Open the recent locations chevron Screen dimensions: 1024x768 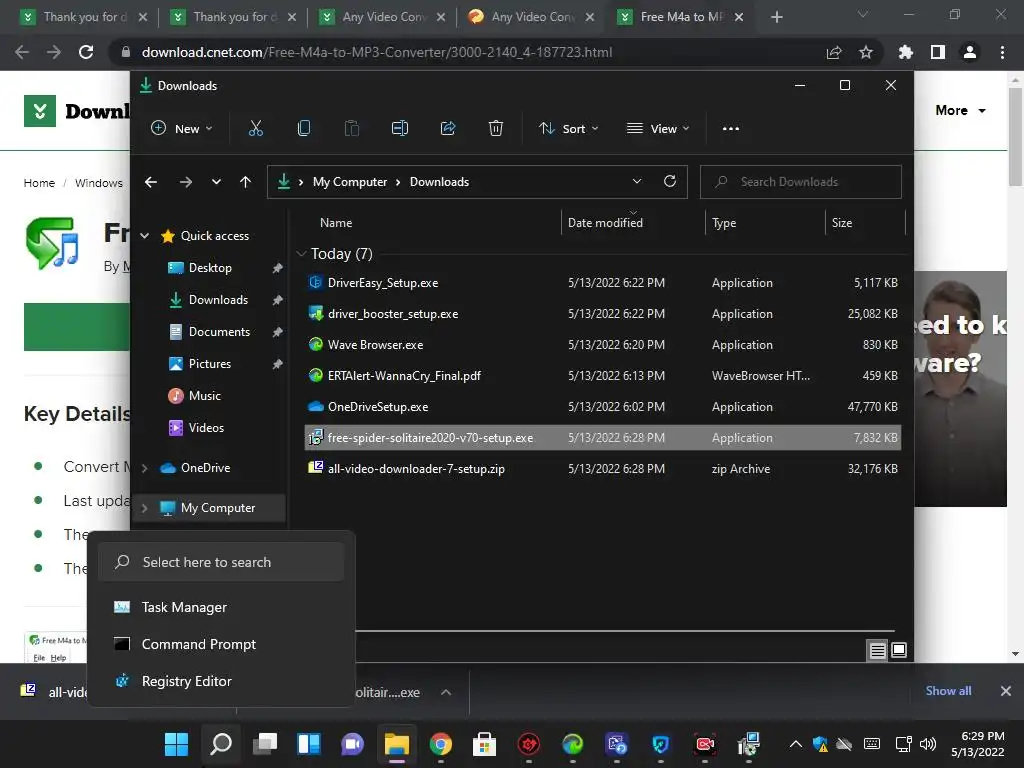coord(216,182)
